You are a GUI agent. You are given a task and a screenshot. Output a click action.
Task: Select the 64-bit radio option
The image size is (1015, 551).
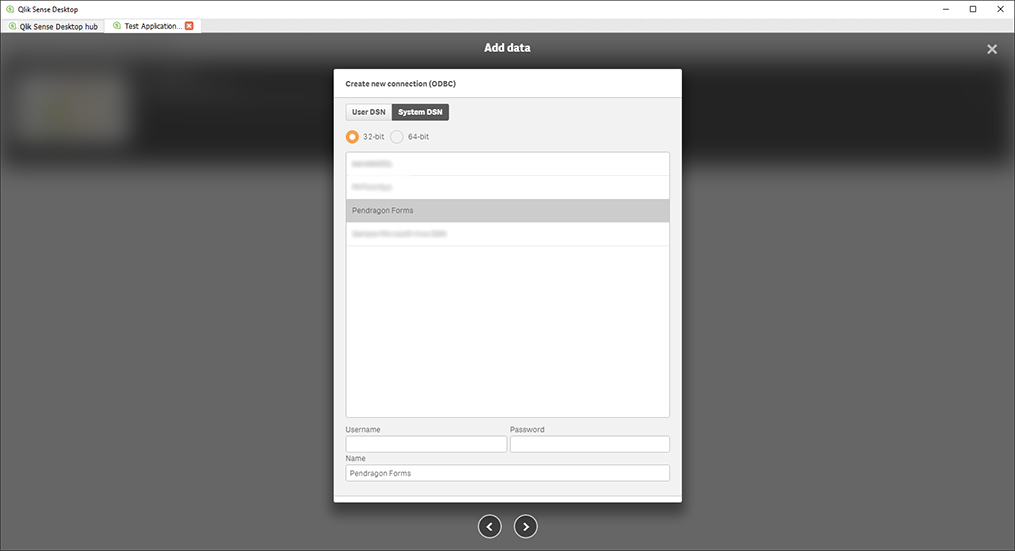pos(397,137)
